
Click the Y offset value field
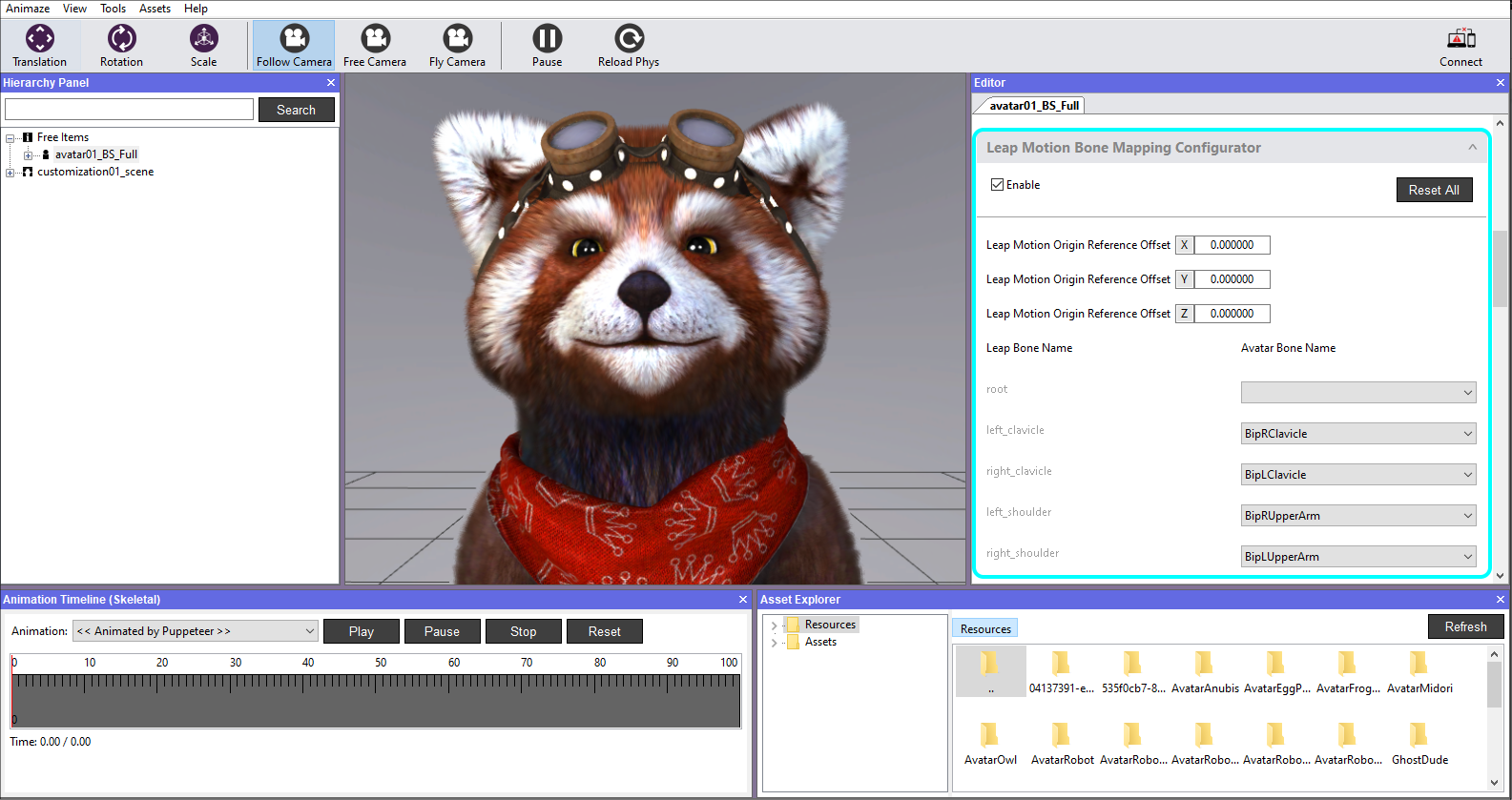(x=1232, y=279)
